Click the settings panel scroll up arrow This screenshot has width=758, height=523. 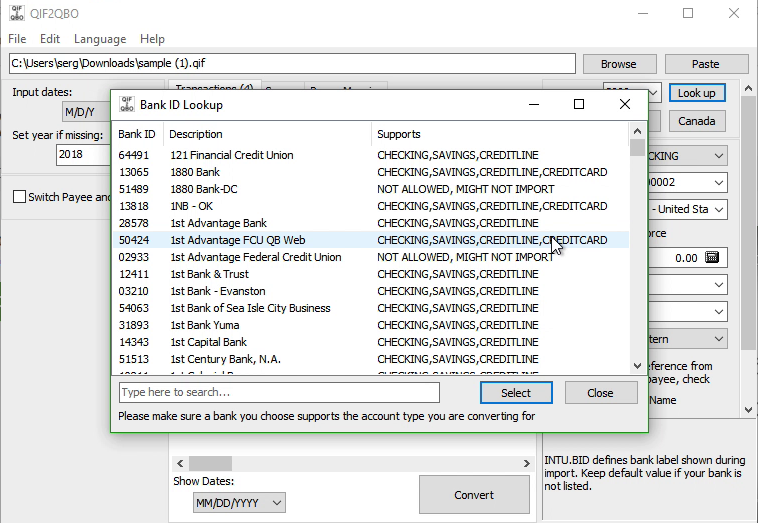coord(748,88)
